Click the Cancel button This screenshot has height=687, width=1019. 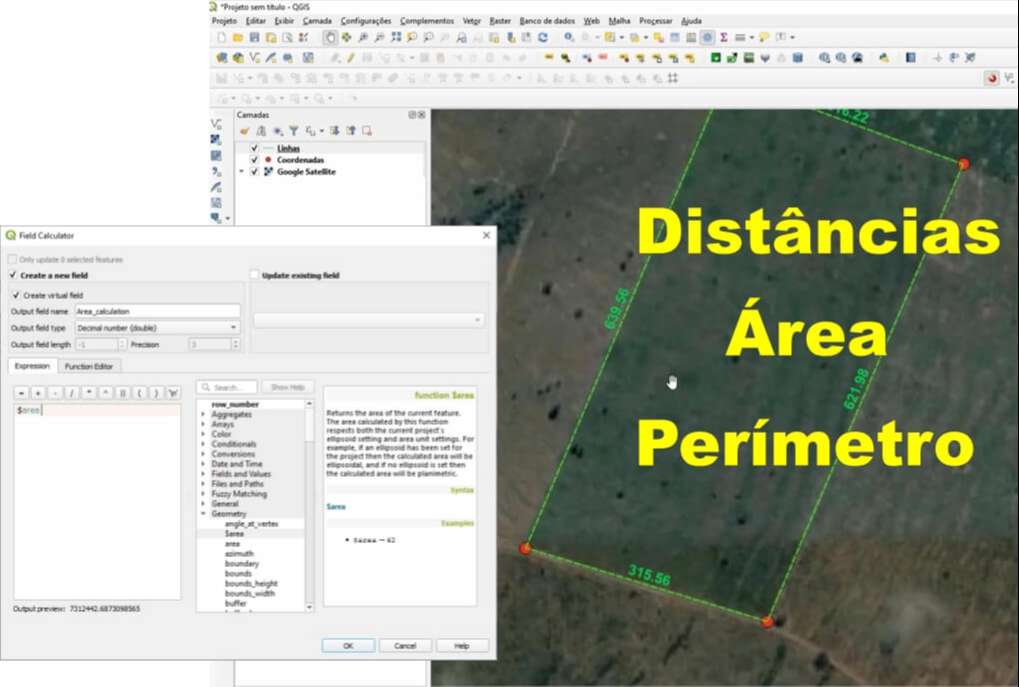(405, 646)
